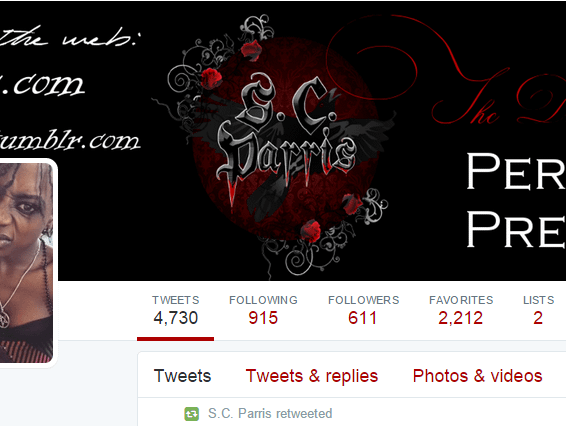View the Following list of 915
The width and height of the screenshot is (566, 426).
tap(263, 311)
